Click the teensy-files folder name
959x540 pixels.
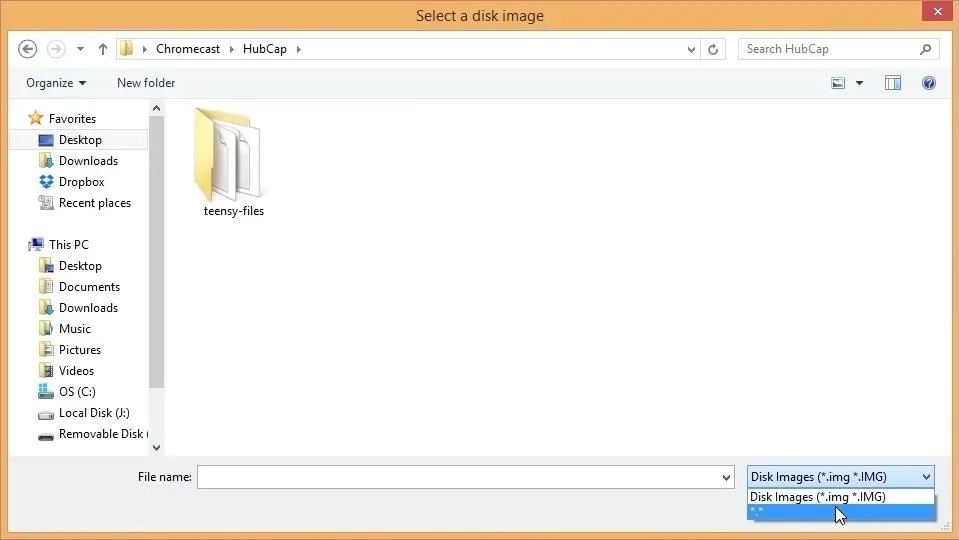click(234, 211)
